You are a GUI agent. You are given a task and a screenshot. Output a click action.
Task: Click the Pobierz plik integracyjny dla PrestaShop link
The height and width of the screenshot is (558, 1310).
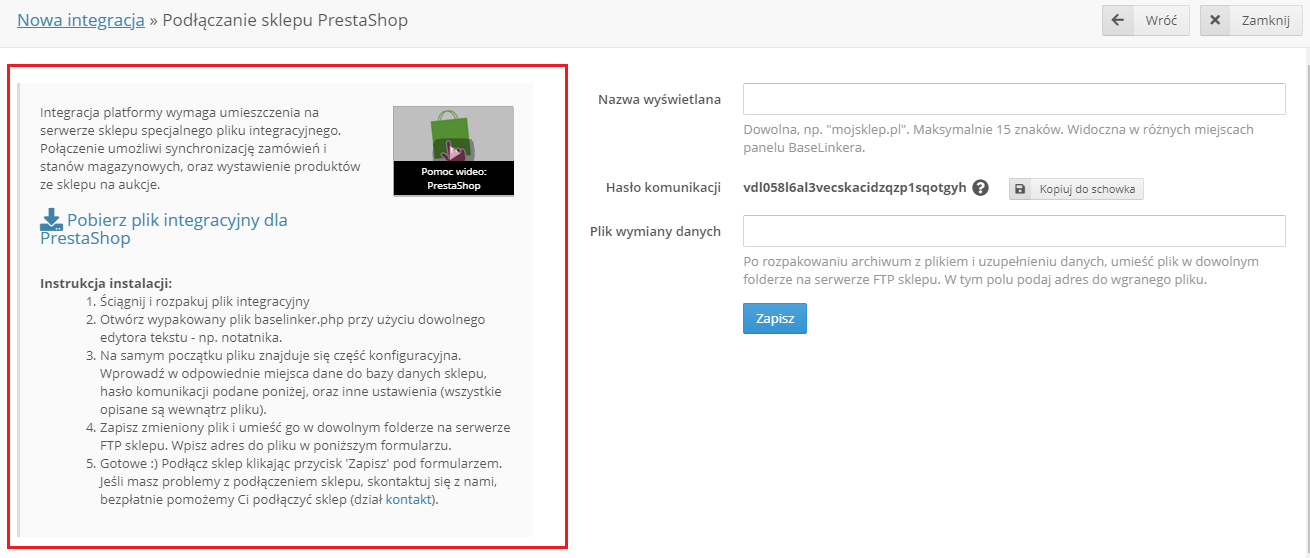click(x=164, y=229)
